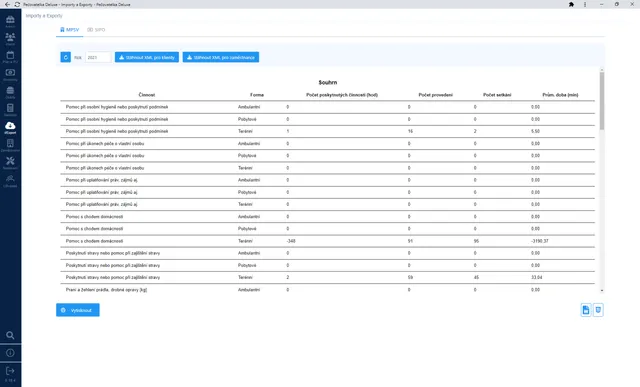Select the cloud download Export sidebar icon
Screen dimensions: 640x387
(10, 127)
